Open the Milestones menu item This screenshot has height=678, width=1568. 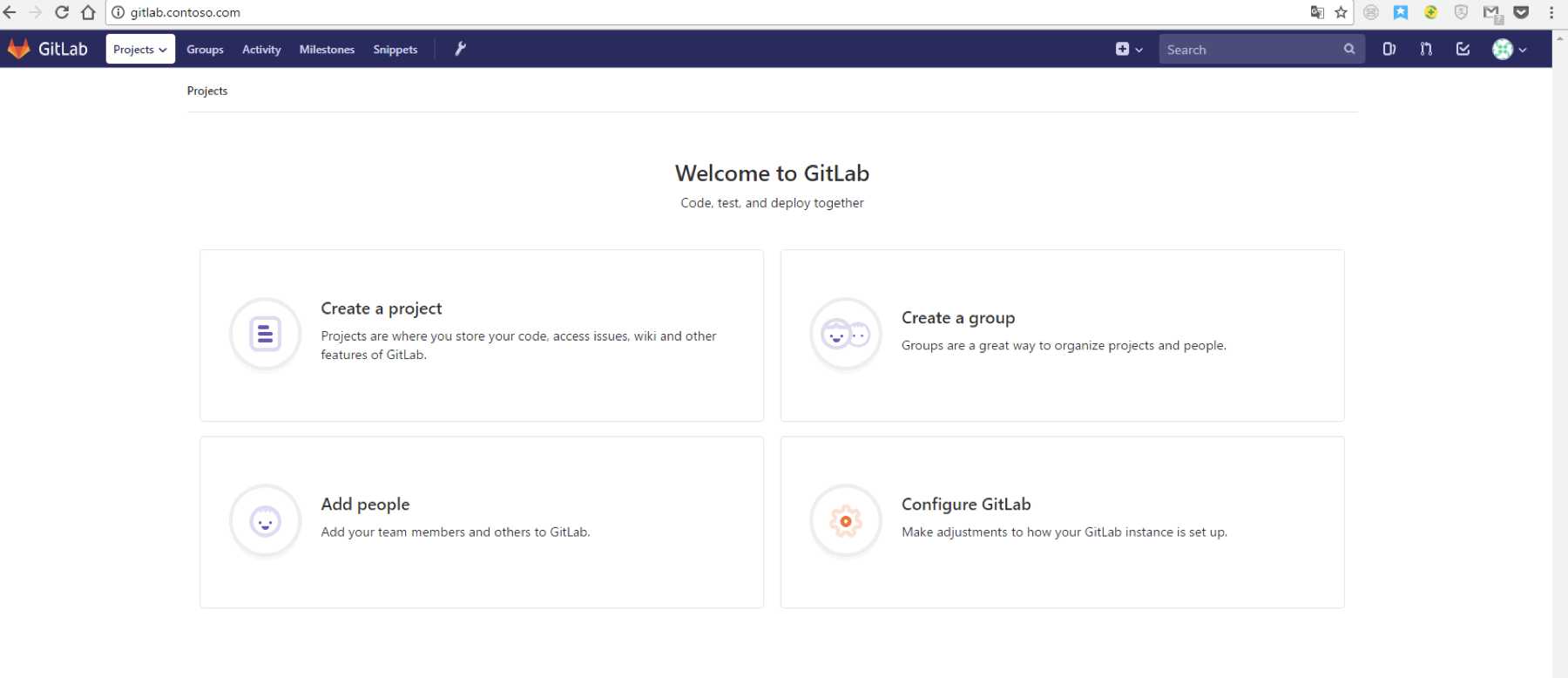327,50
